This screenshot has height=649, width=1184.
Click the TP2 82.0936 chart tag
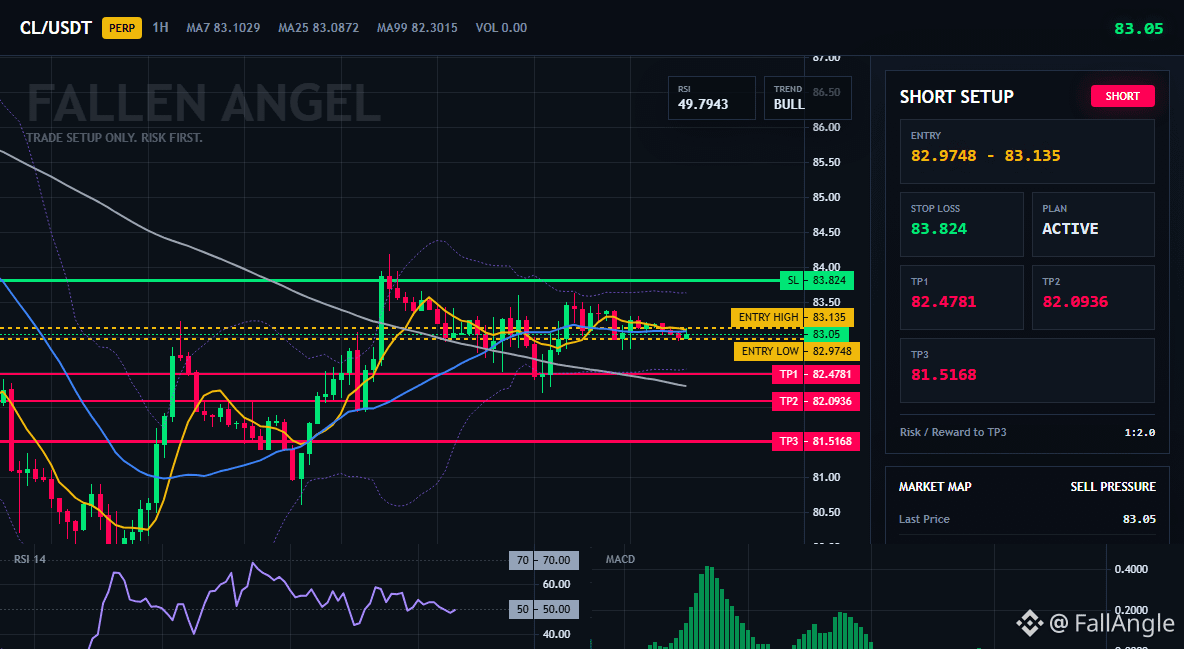(816, 401)
